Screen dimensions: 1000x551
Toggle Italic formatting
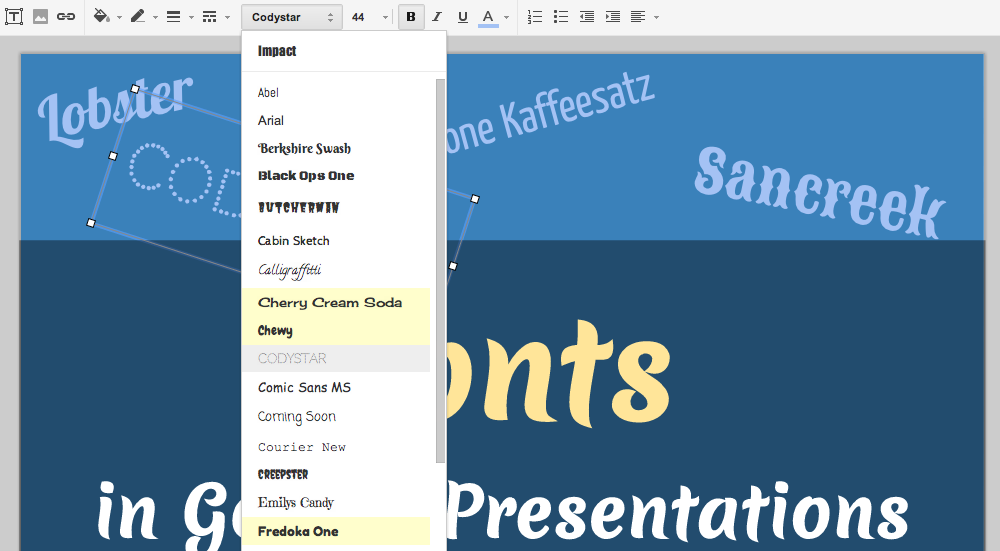(x=437, y=17)
